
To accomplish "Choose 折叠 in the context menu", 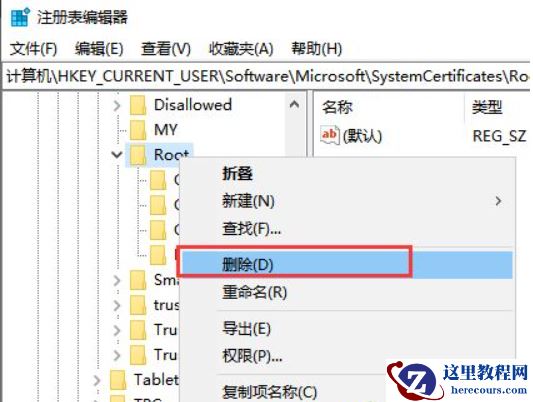I will [x=346, y=174].
